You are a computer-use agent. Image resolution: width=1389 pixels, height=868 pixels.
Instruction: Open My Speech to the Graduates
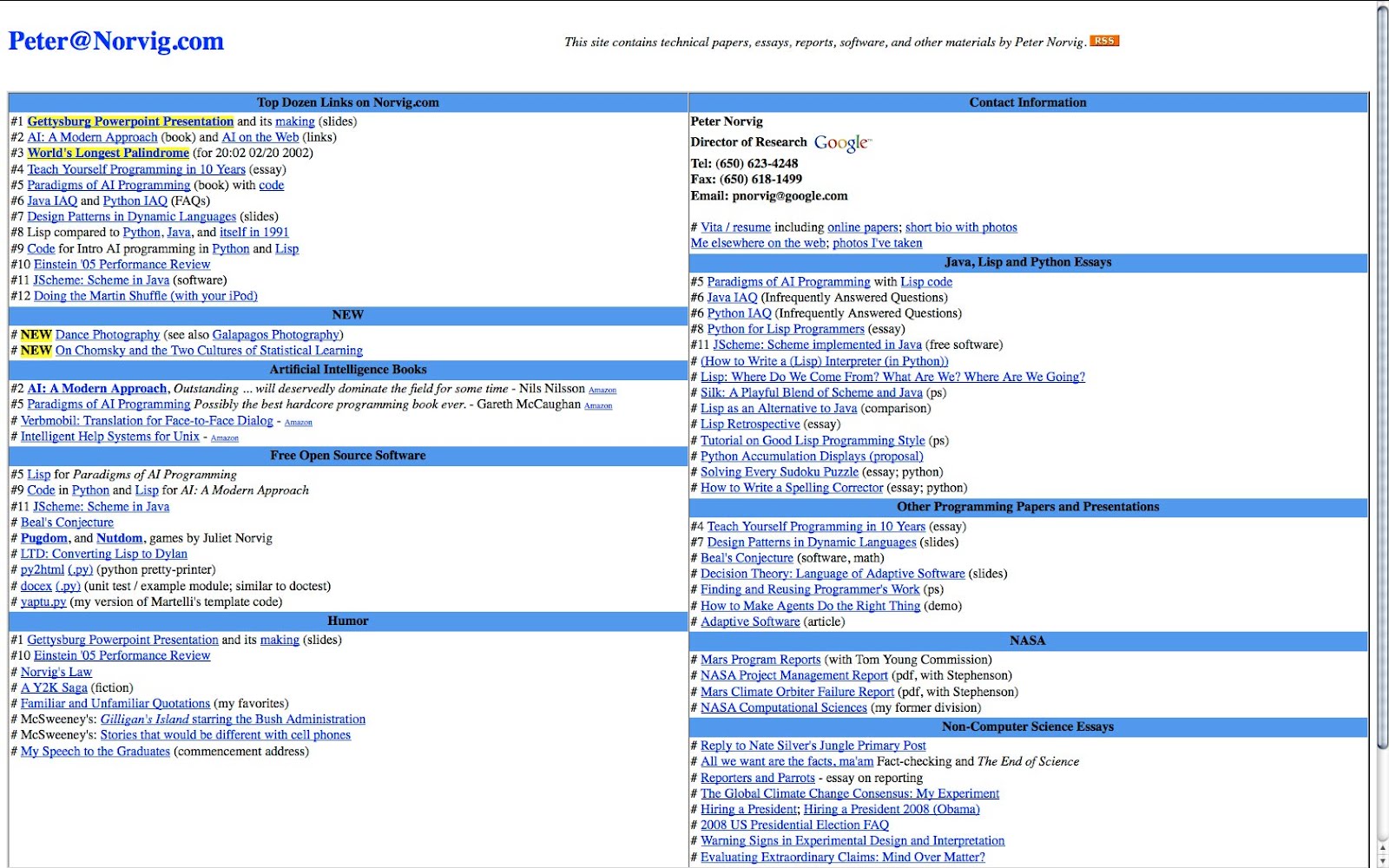(95, 752)
